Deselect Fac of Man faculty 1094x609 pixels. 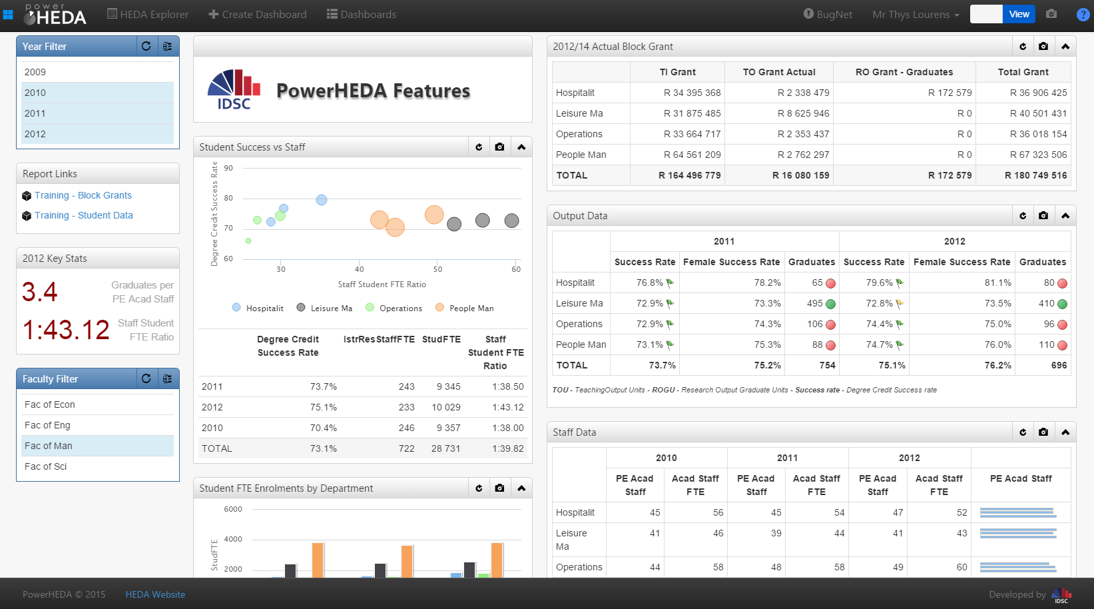point(98,446)
